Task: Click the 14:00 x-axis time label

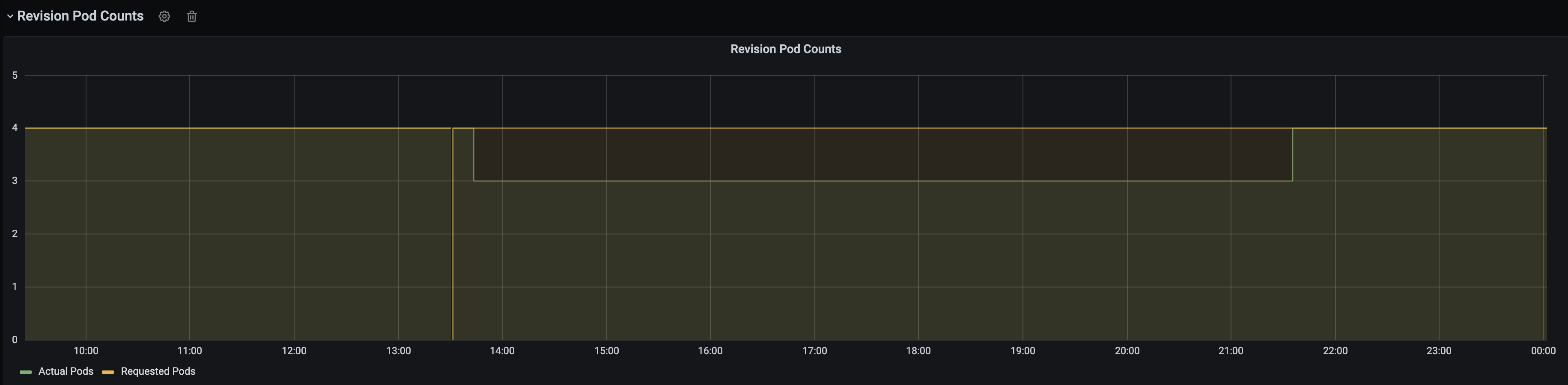Action: (502, 351)
